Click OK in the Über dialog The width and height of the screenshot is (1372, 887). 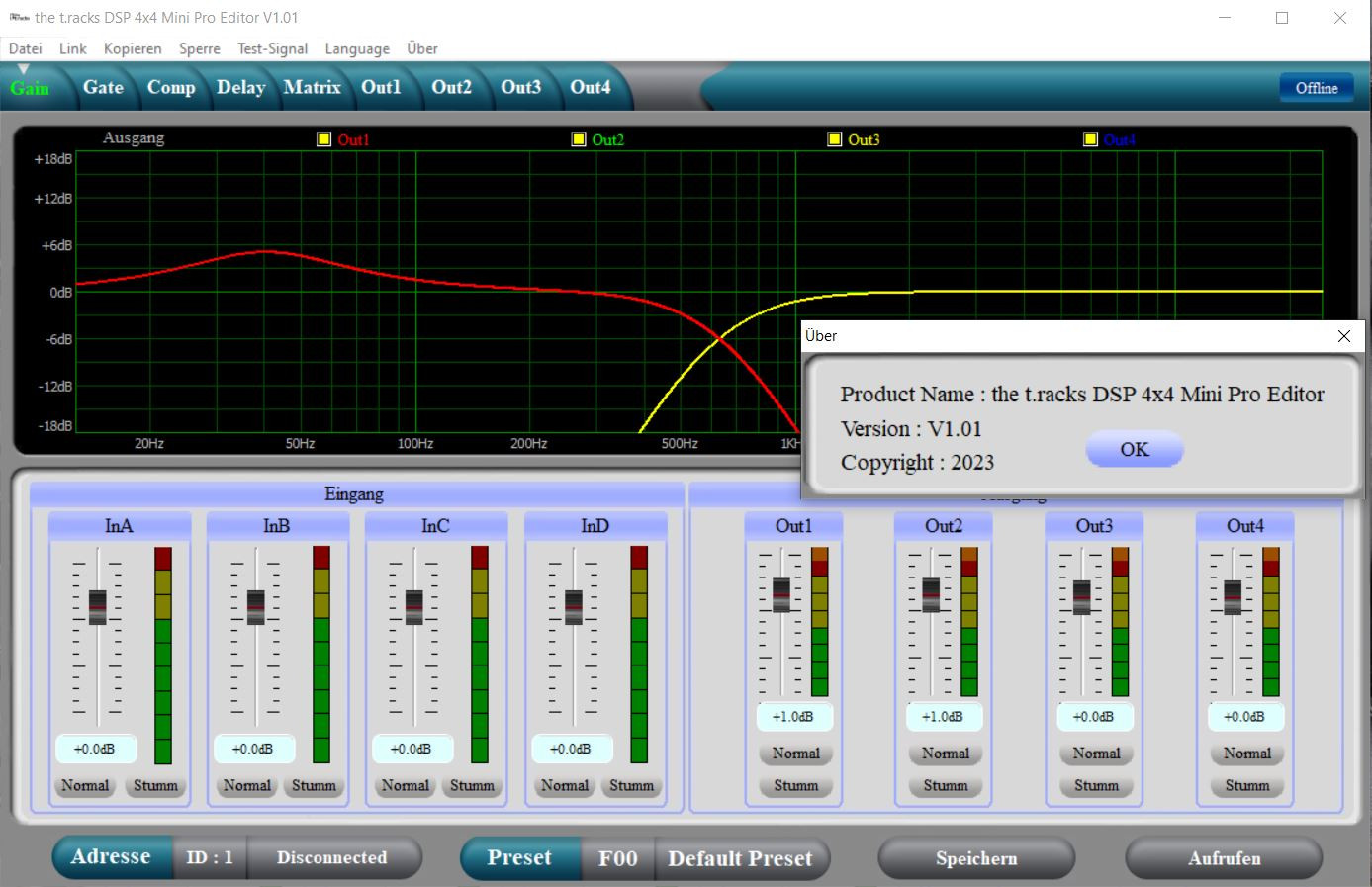click(1134, 450)
